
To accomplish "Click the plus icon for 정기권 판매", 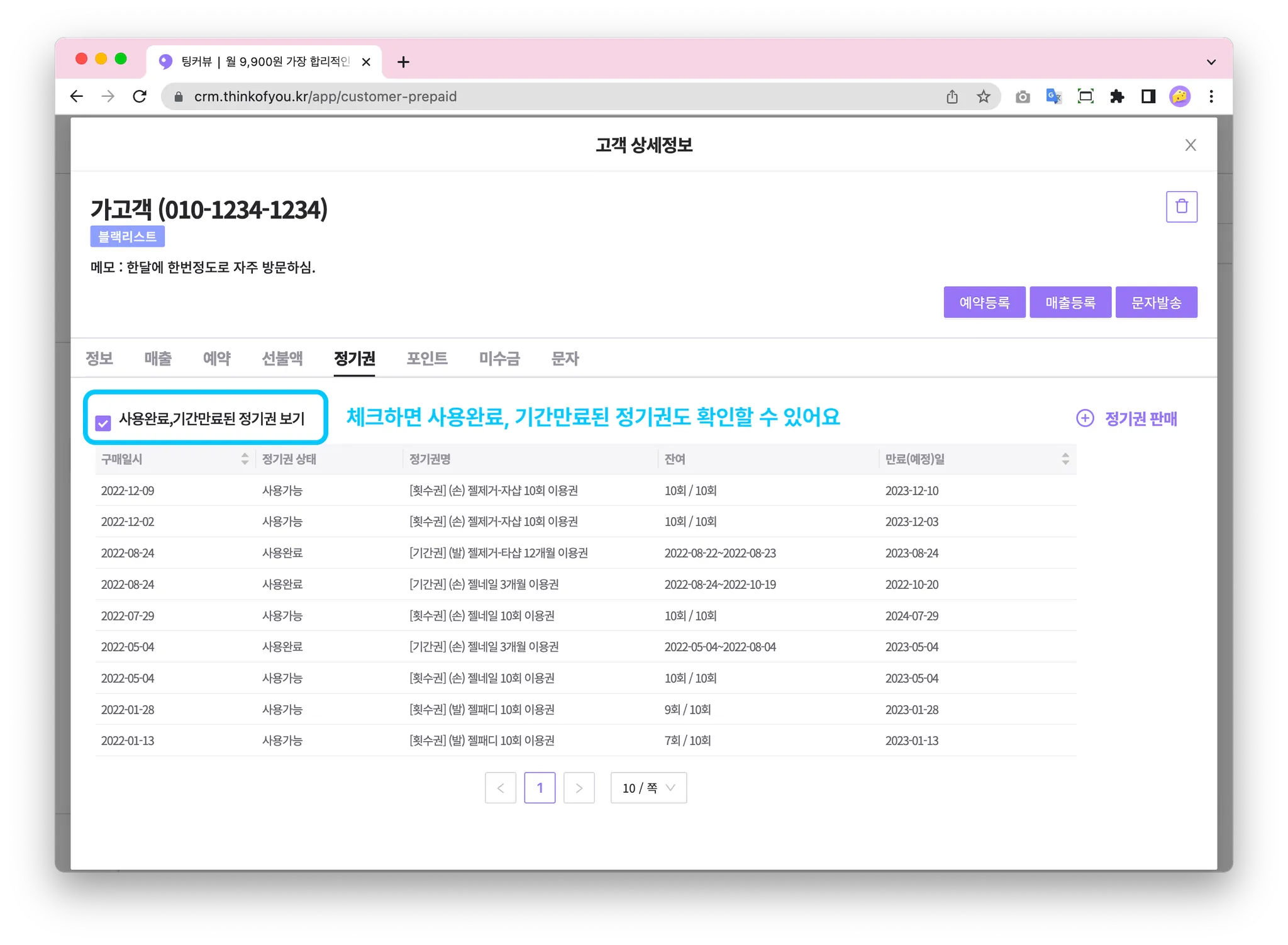I will (x=1085, y=418).
